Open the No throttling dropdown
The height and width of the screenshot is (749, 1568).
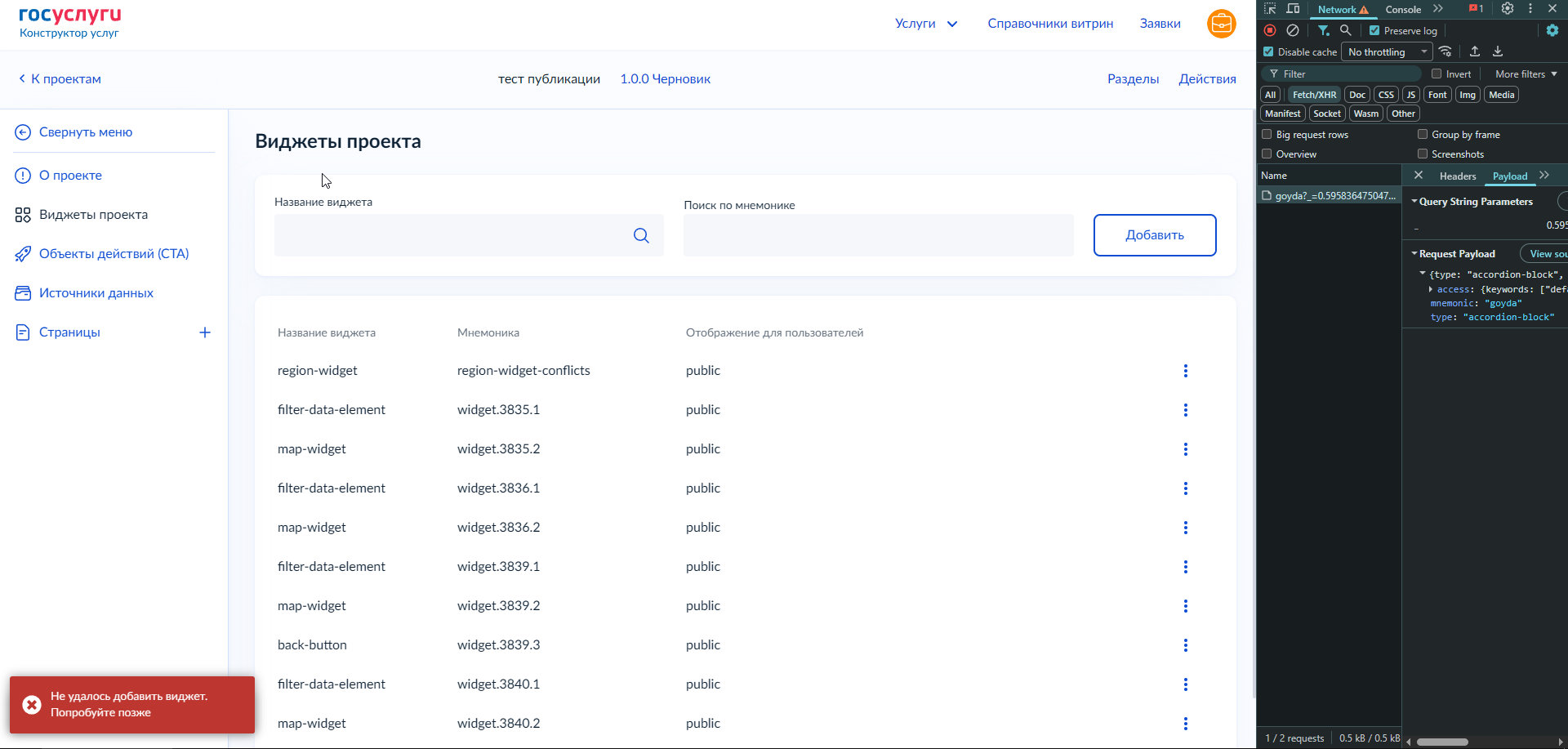tap(1388, 51)
